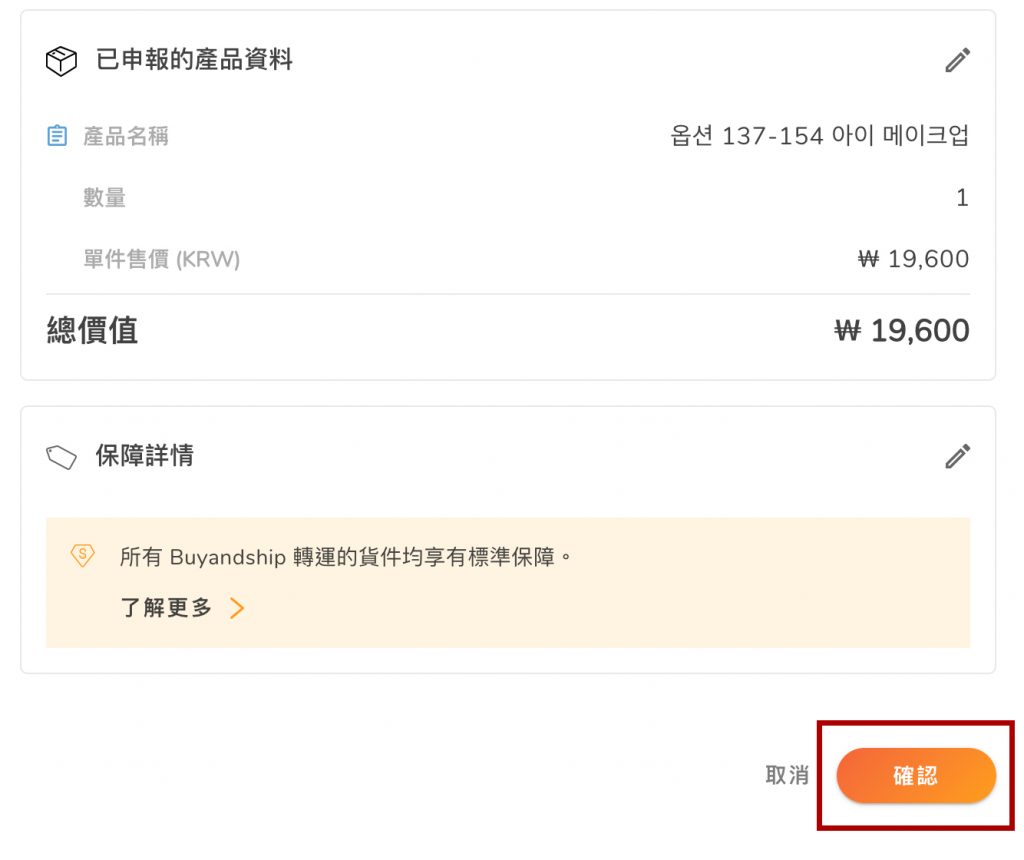Expand the orange chevron next to 了解更多

pos(237,608)
